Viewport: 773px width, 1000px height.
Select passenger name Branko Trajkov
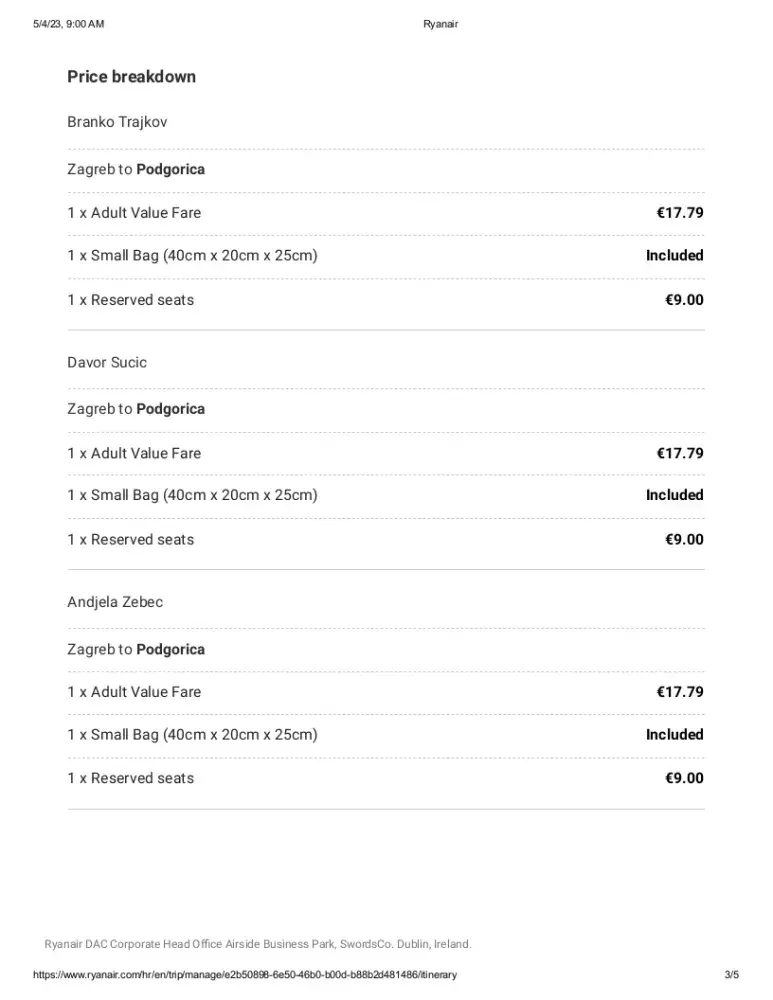click(x=117, y=122)
